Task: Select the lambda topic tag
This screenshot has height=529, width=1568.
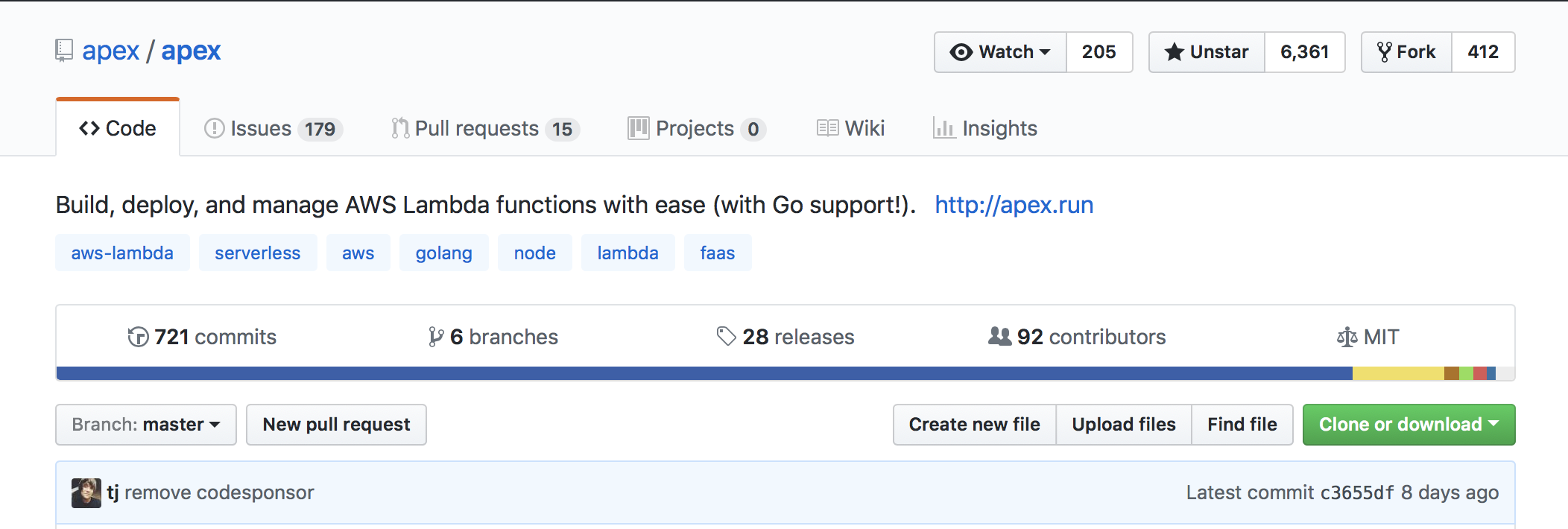Action: 628,253
